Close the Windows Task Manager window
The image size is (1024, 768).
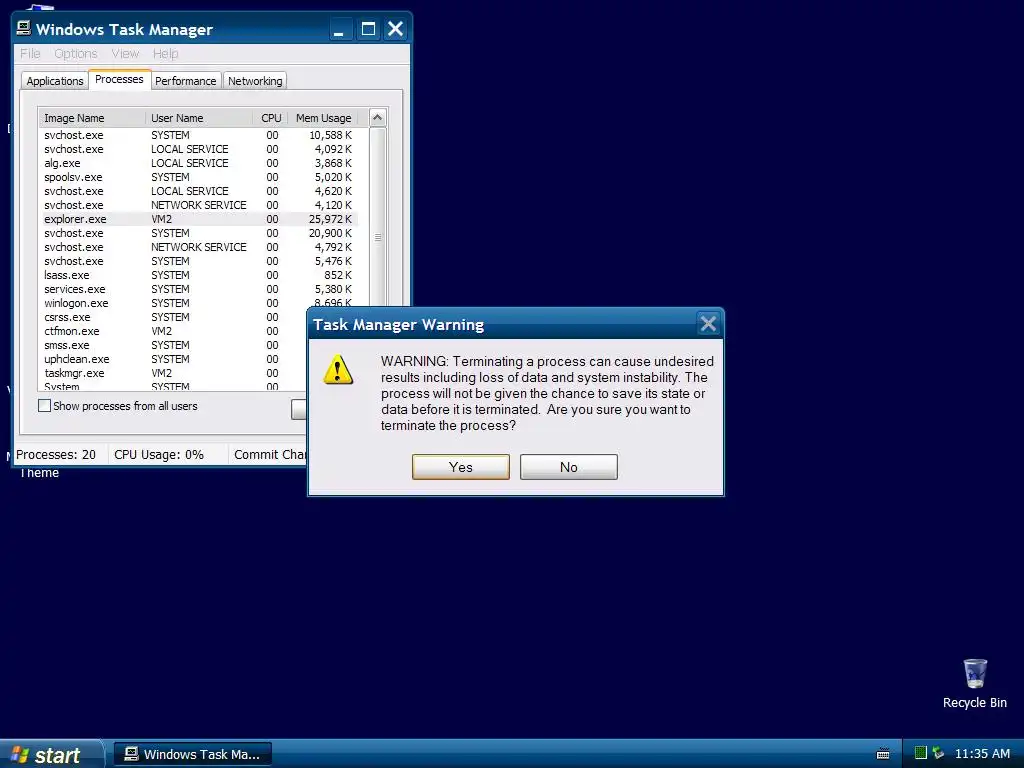click(395, 29)
